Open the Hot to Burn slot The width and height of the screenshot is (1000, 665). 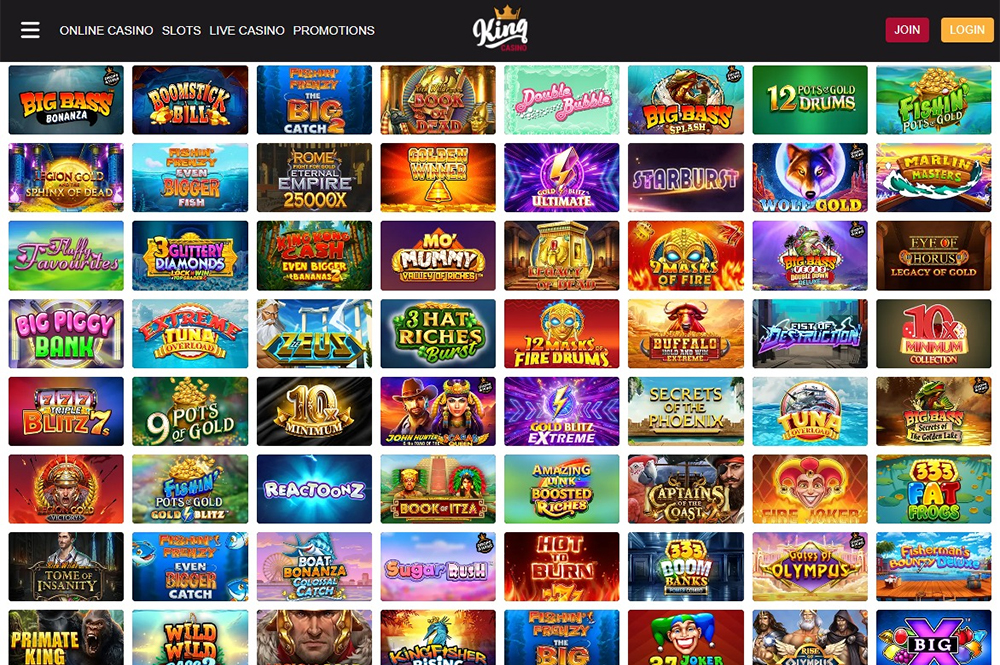(562, 567)
